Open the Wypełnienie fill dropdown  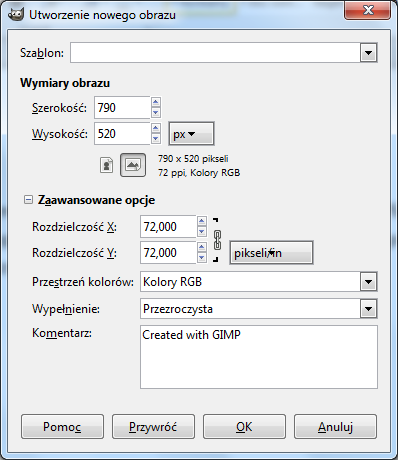click(368, 309)
